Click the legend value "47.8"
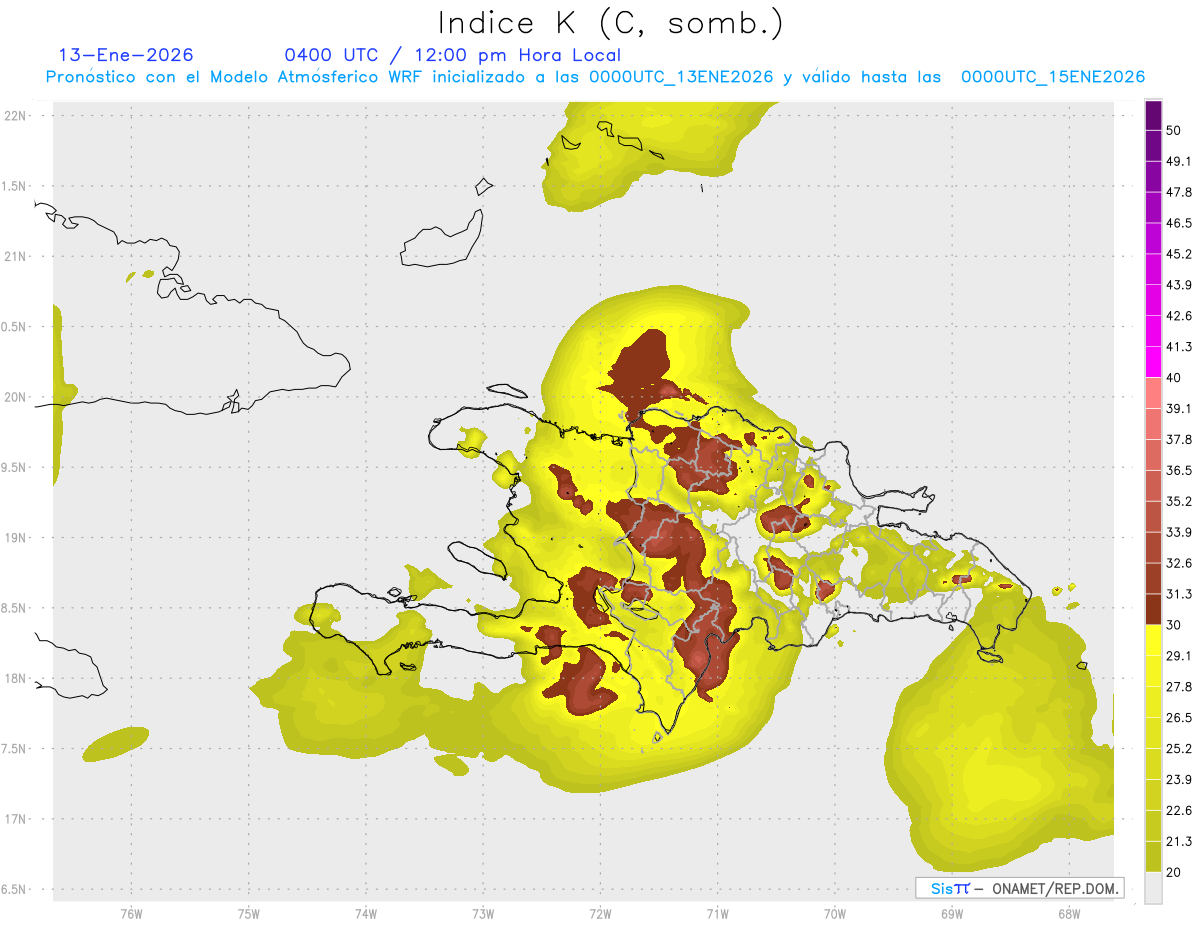Image resolution: width=1200 pixels, height=927 pixels. click(1178, 192)
